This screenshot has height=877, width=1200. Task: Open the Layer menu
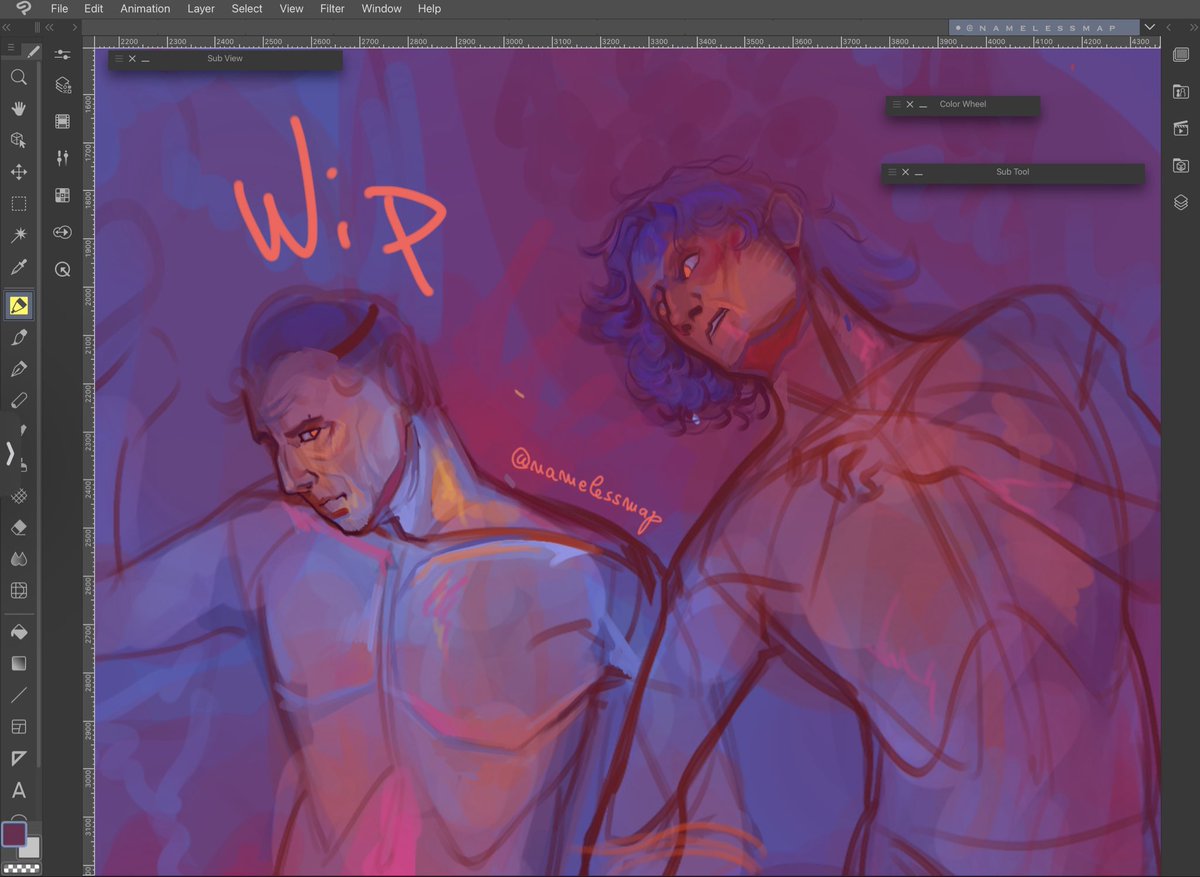point(201,8)
